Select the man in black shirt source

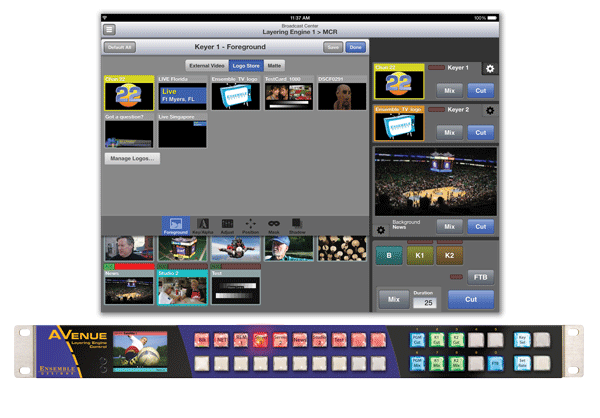129,248
